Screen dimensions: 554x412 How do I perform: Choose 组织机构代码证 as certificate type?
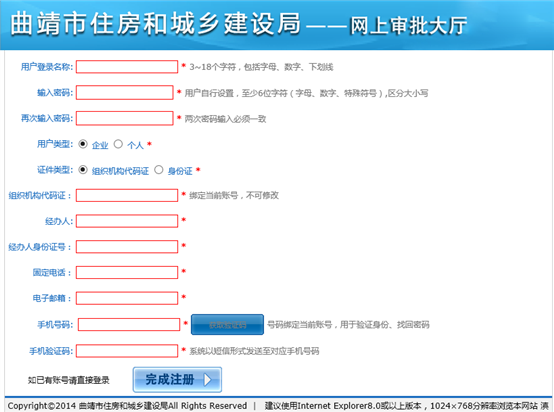(83, 170)
